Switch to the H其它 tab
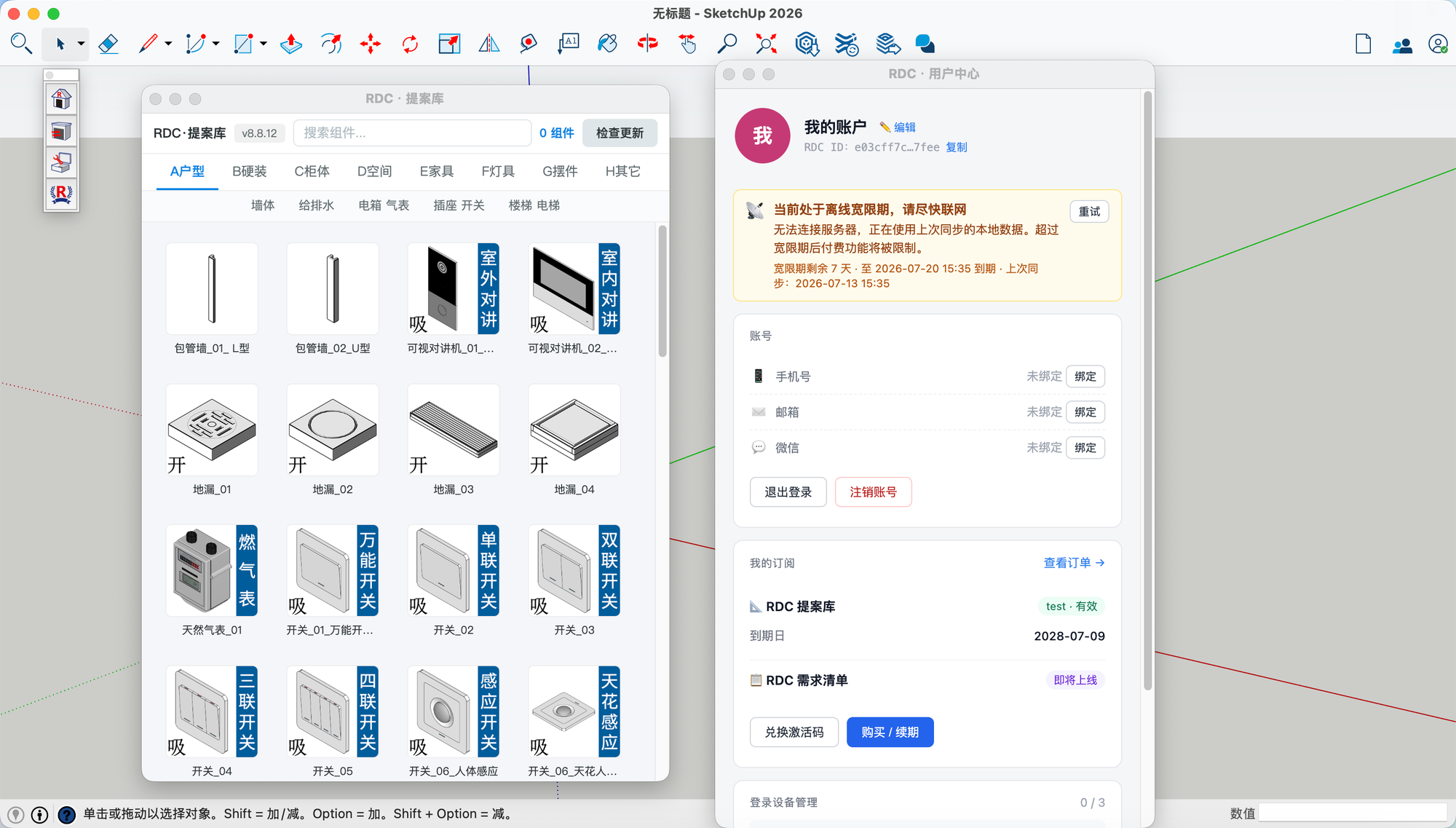1456x828 pixels. (623, 171)
